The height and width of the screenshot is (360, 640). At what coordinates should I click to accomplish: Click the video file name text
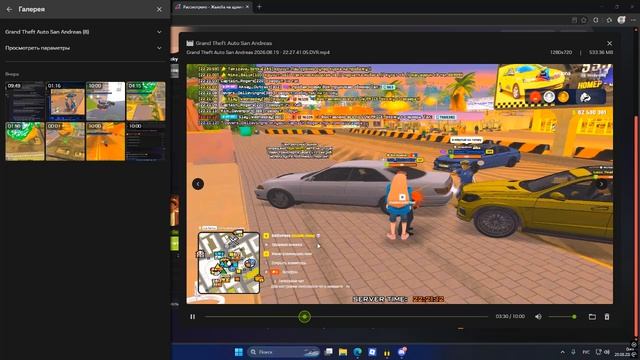(x=258, y=52)
